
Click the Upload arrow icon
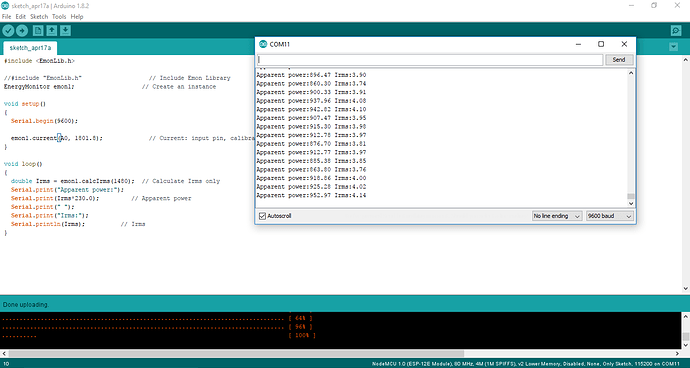pos(22,30)
